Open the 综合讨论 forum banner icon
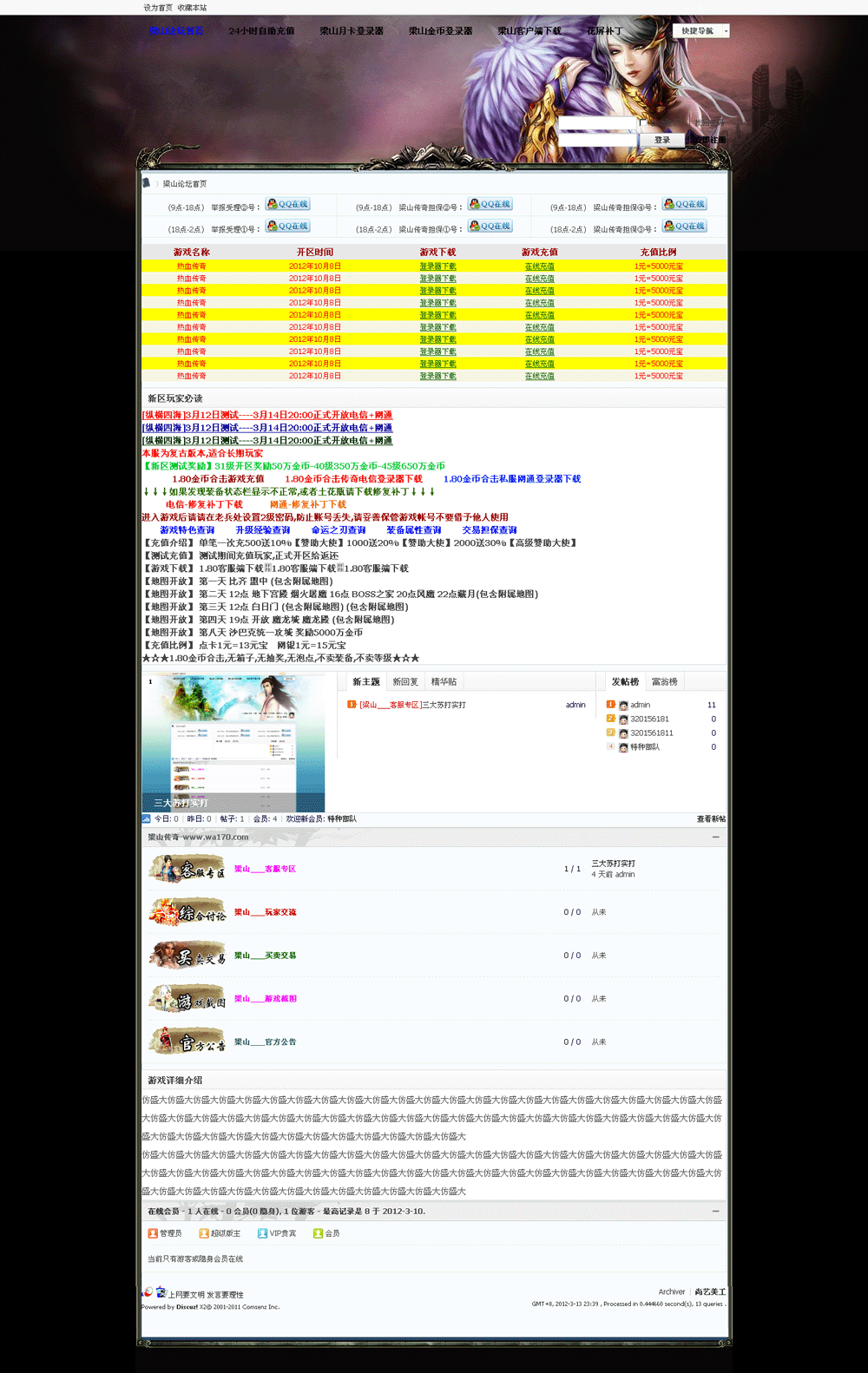 [187, 912]
